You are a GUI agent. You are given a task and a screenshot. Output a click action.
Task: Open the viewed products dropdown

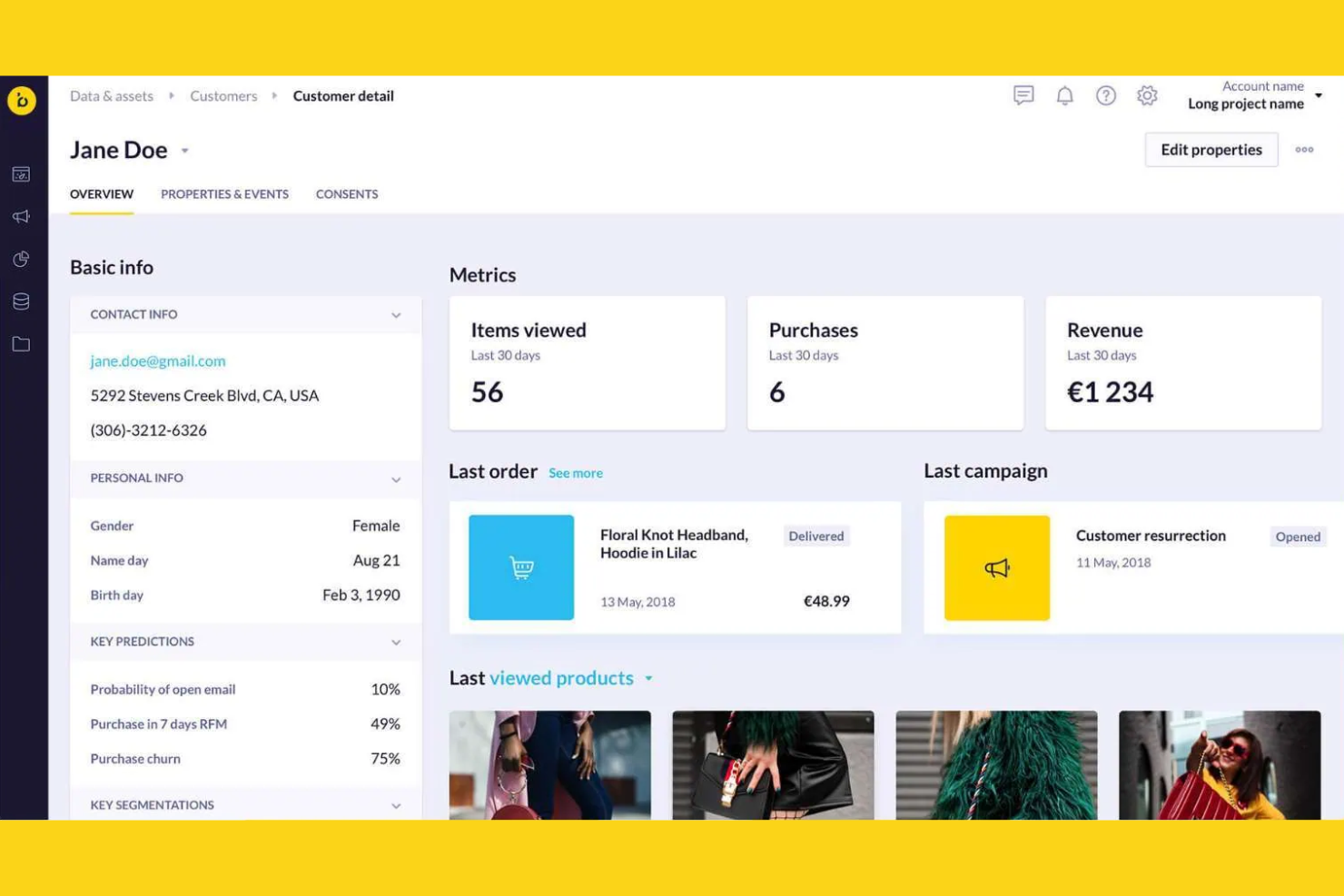click(648, 678)
